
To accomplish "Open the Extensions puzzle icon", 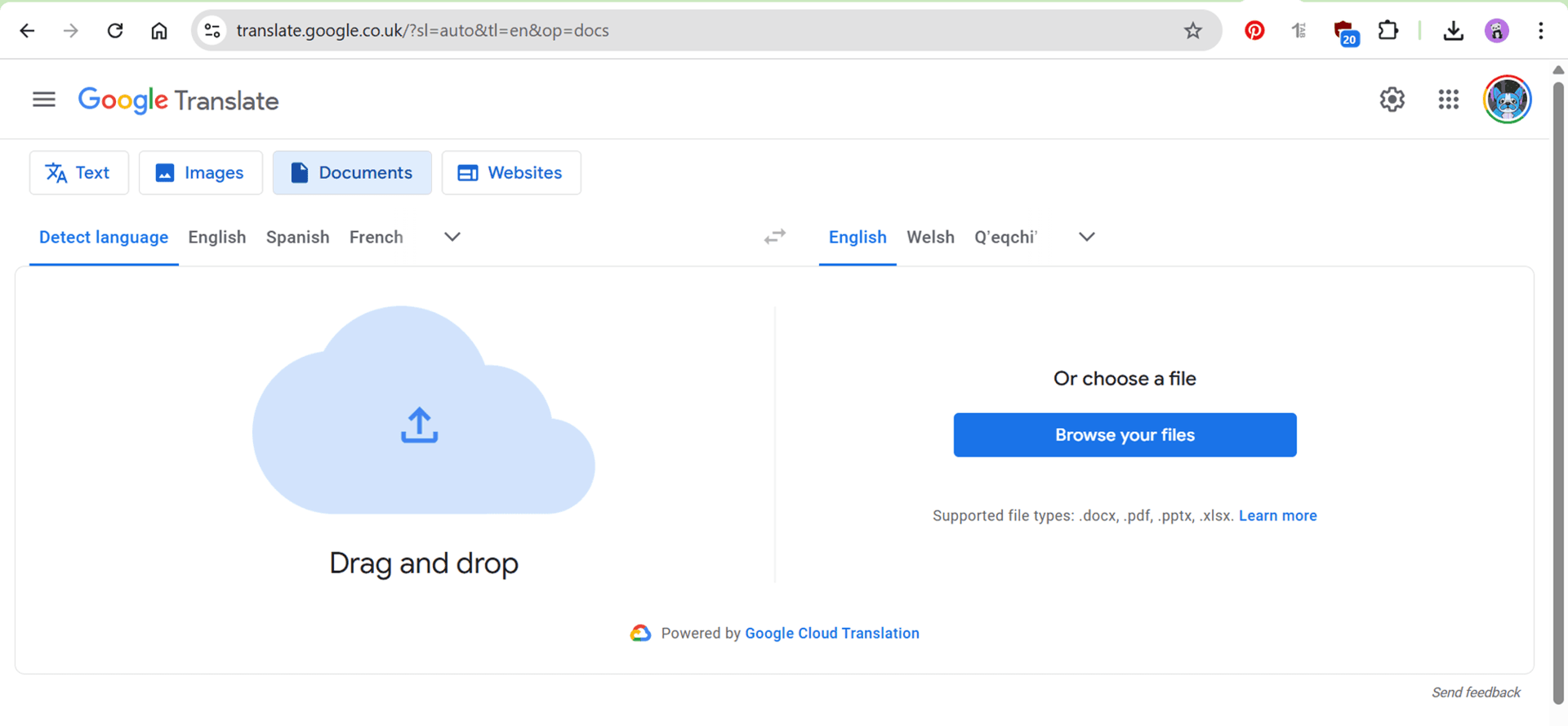I will (1388, 31).
